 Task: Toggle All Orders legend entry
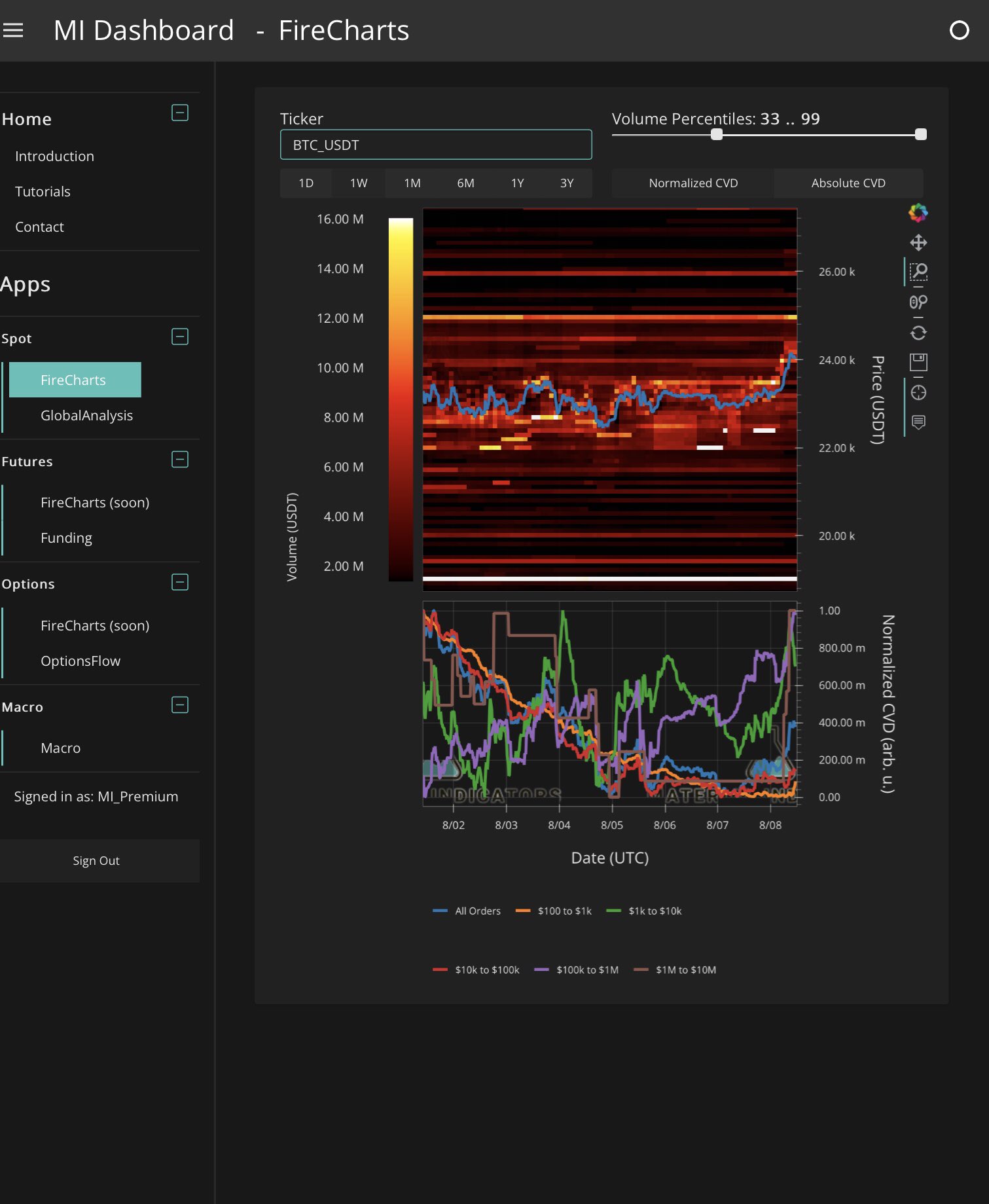click(467, 911)
